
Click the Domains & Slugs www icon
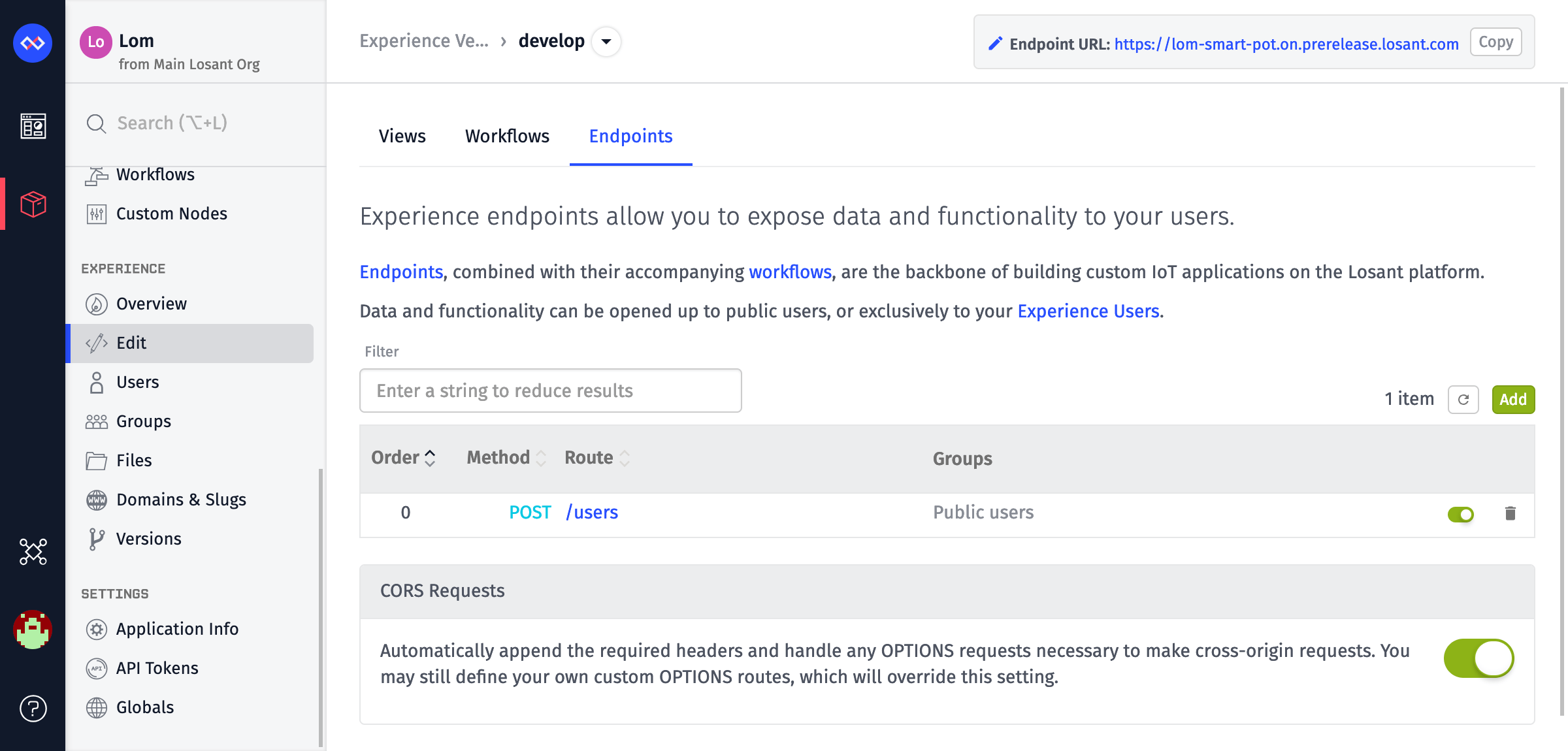pos(96,500)
